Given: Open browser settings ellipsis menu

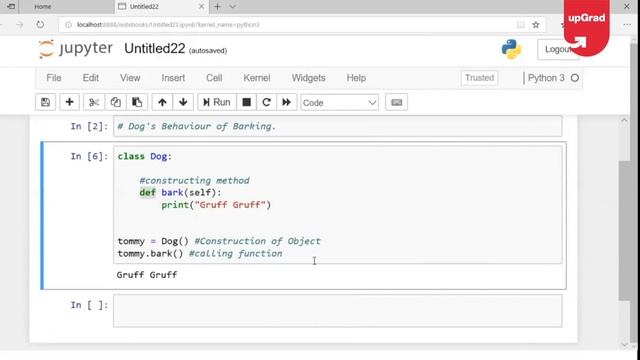Looking at the screenshot, I should (627, 25).
